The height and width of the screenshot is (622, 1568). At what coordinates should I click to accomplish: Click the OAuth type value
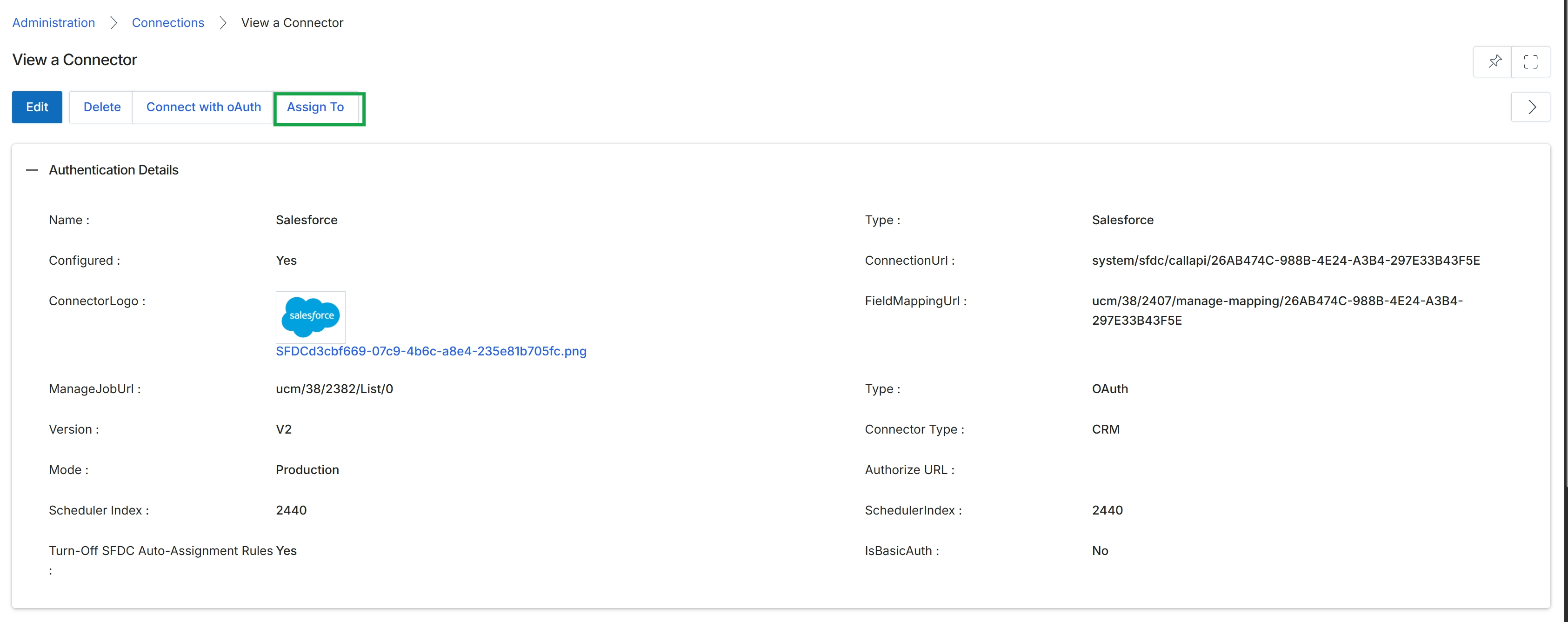(x=1110, y=389)
